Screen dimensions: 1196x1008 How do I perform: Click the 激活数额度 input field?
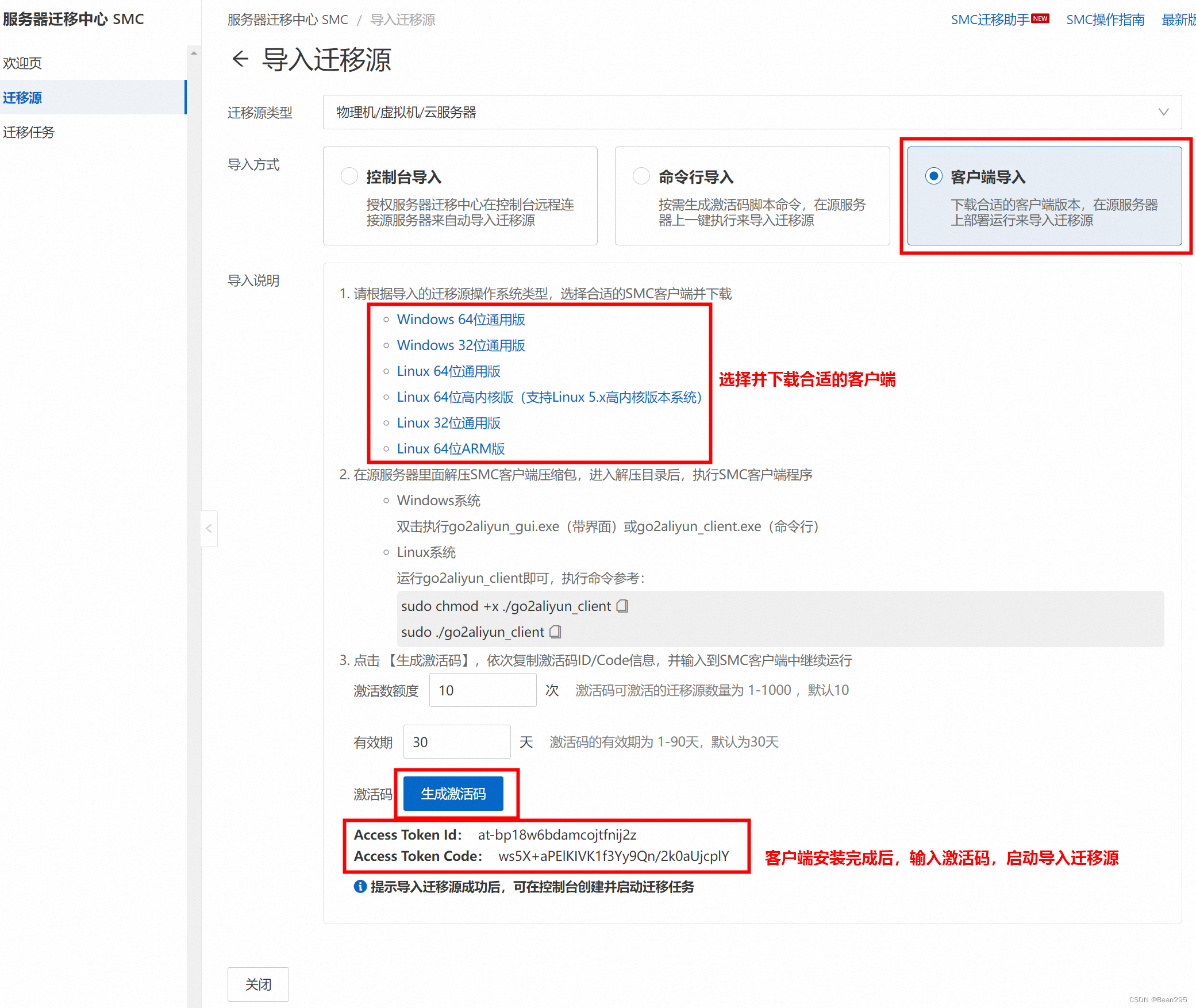482,690
